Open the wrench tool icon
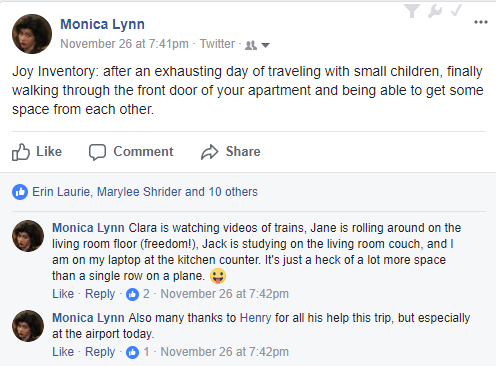This screenshot has width=496, height=366. click(x=435, y=11)
